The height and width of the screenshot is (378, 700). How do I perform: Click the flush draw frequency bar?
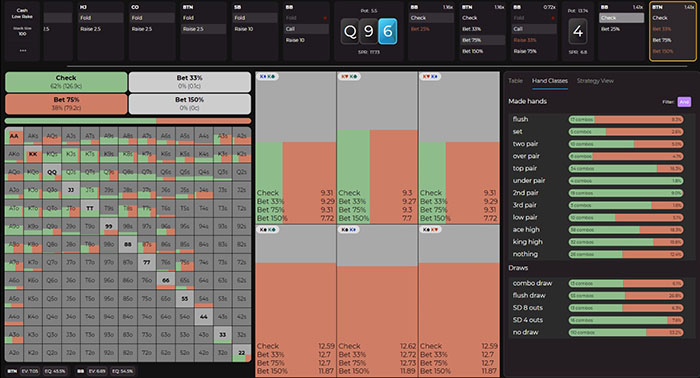pos(625,295)
